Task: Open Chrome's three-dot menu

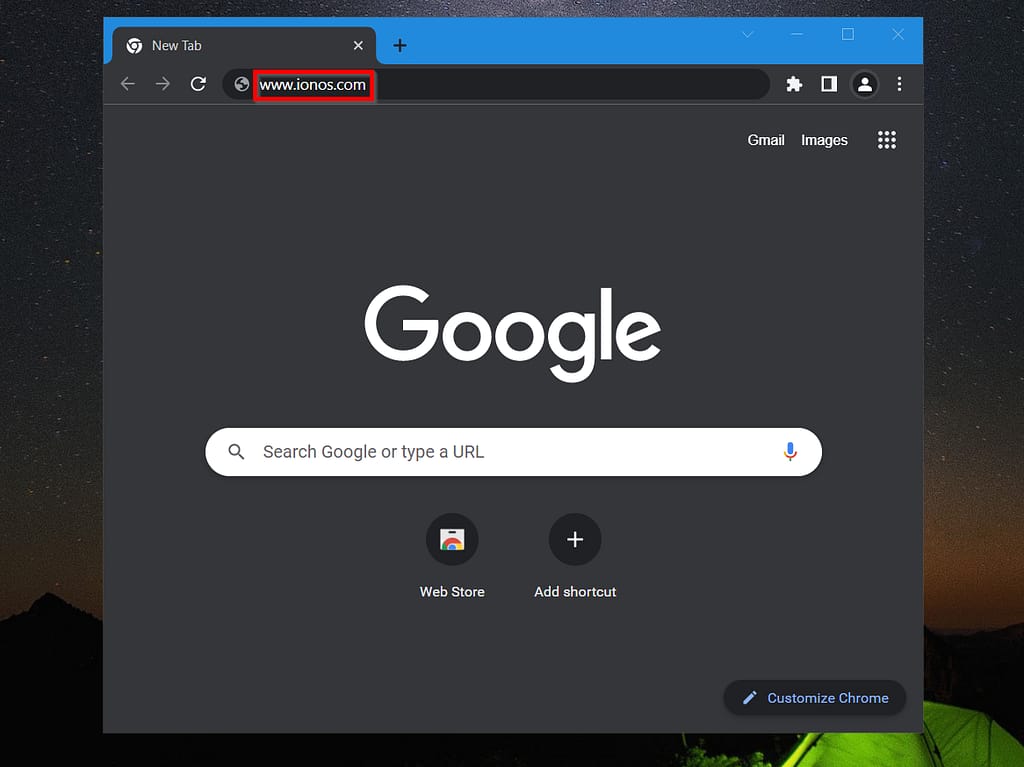Action: [x=899, y=84]
